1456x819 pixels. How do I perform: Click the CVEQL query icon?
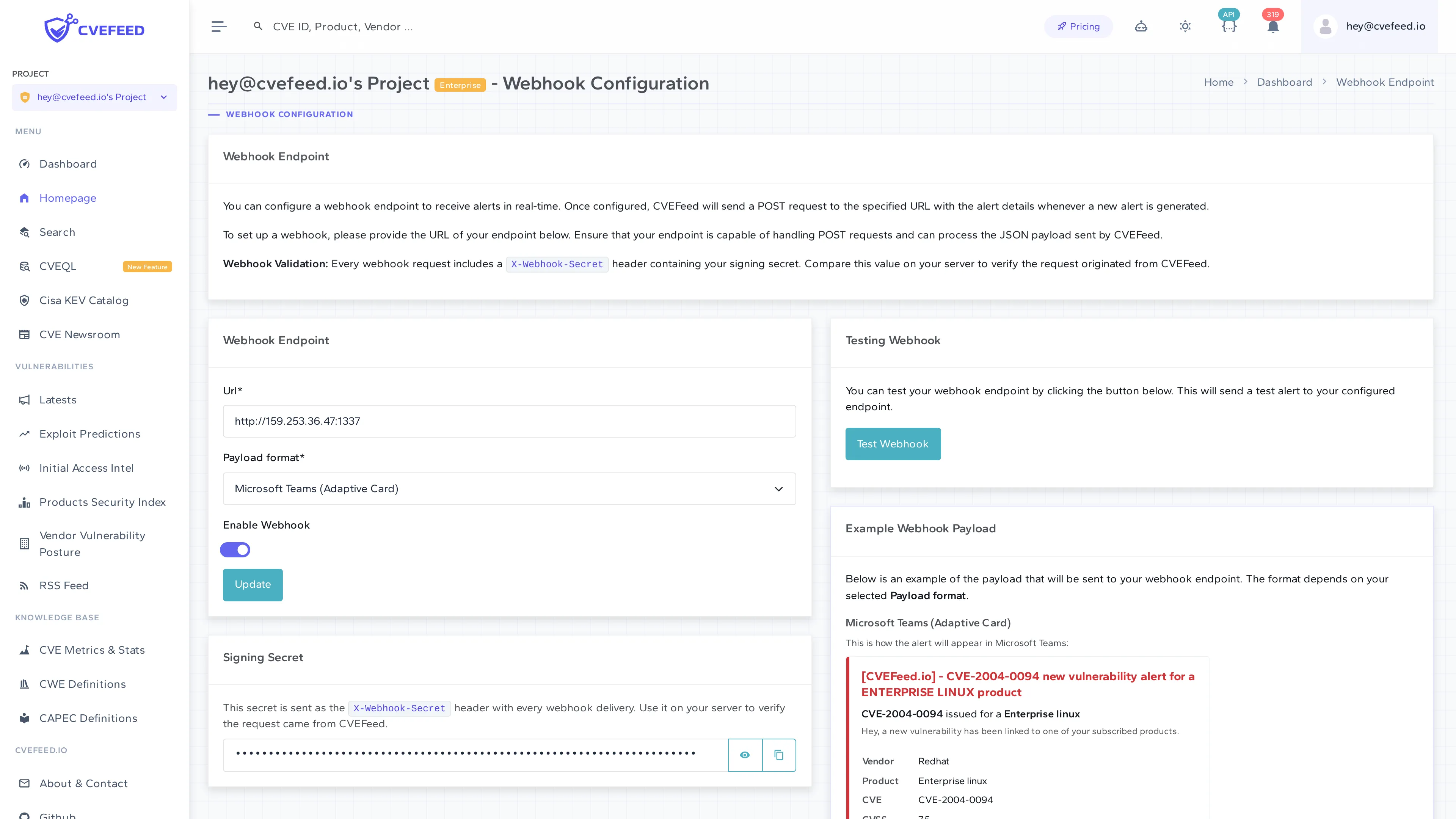pos(24,266)
